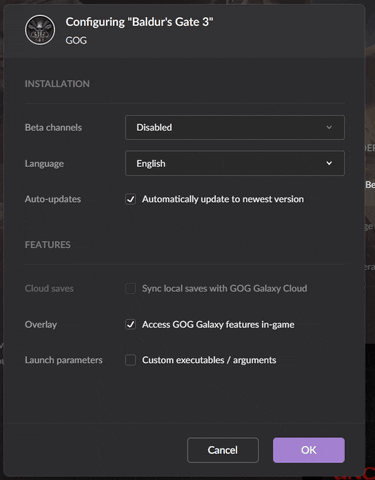Click the Cloud saves label

49,288
